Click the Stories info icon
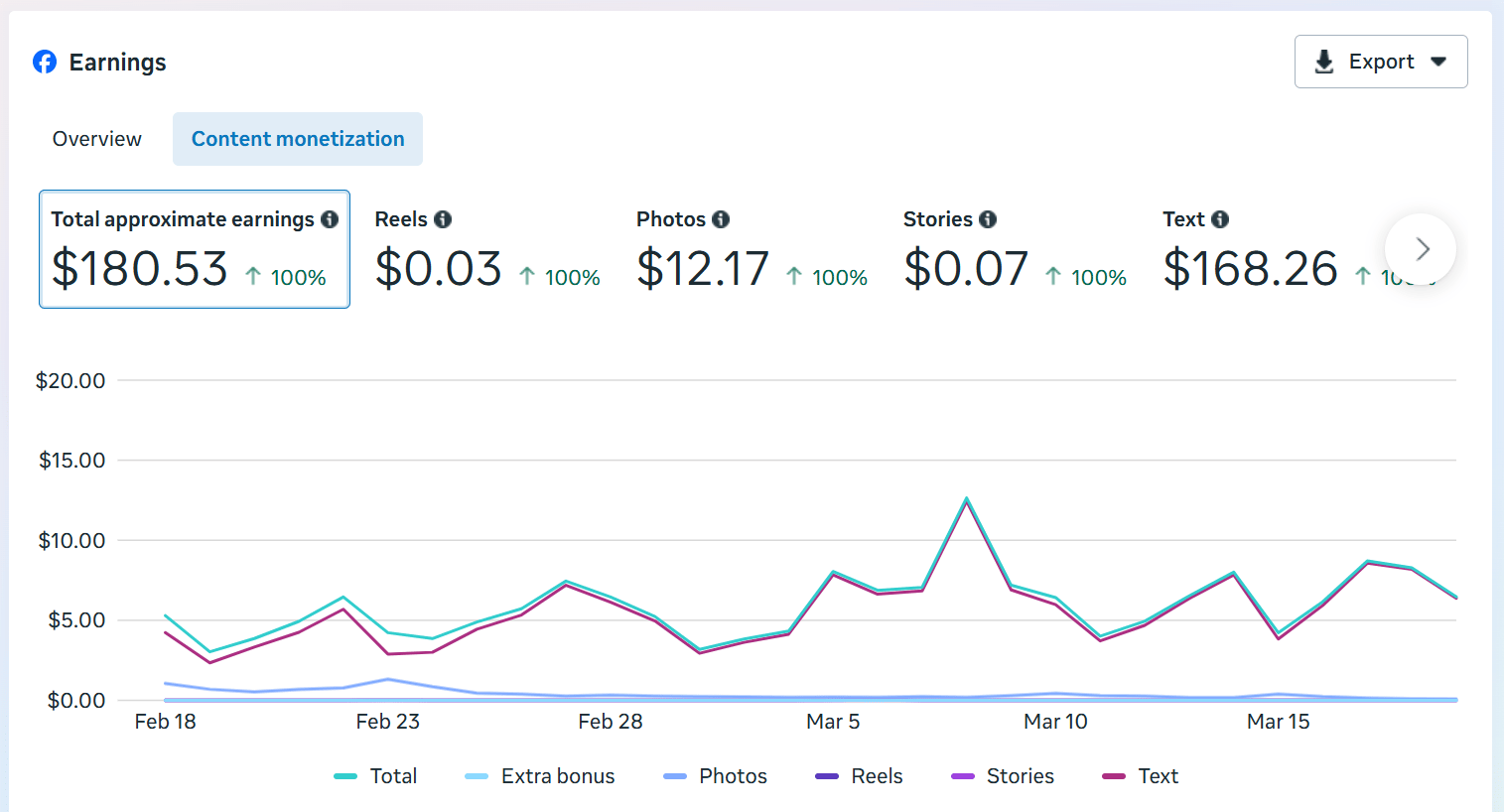The image size is (1504, 812). (988, 219)
